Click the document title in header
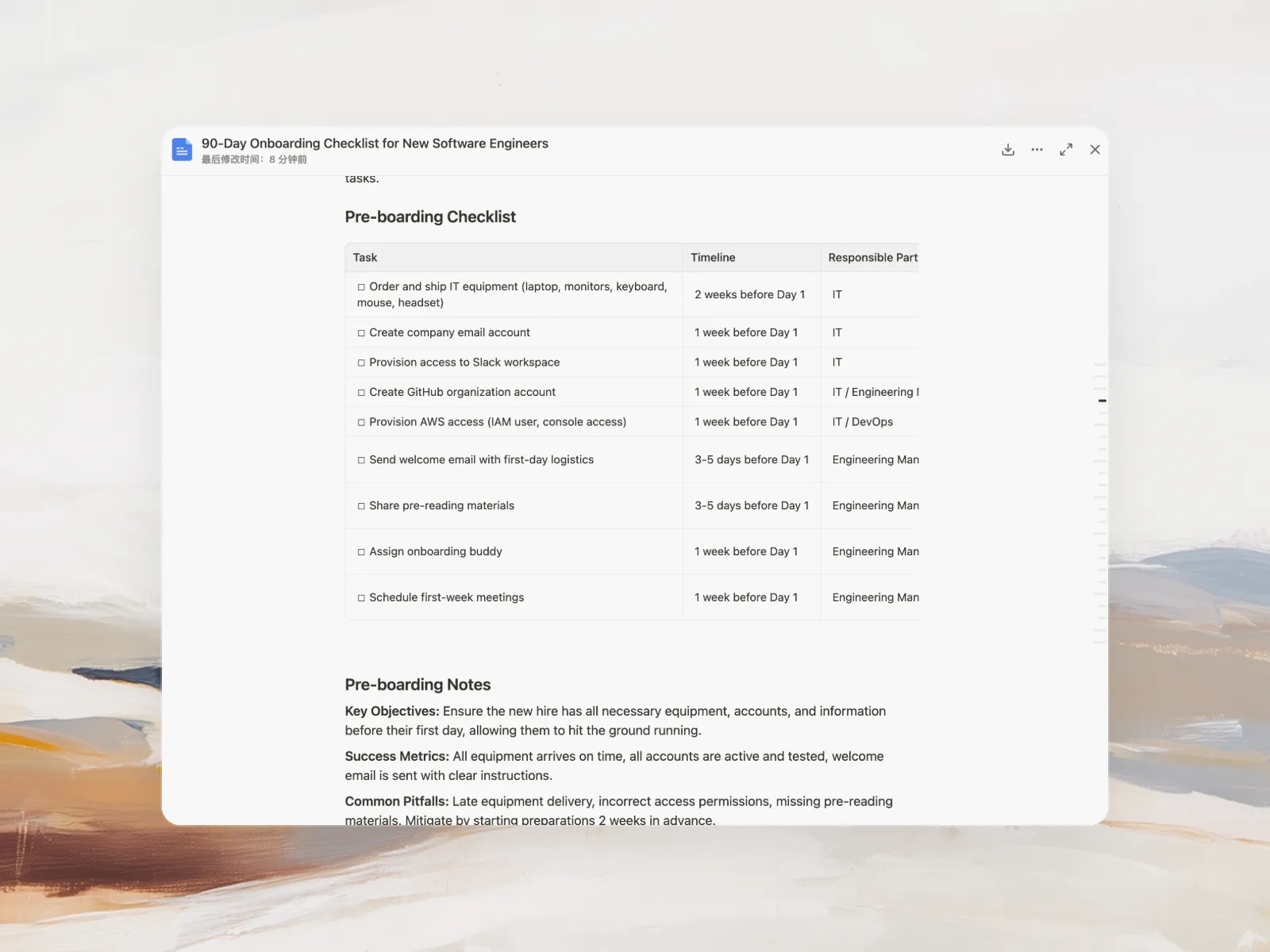1270x952 pixels. point(375,144)
